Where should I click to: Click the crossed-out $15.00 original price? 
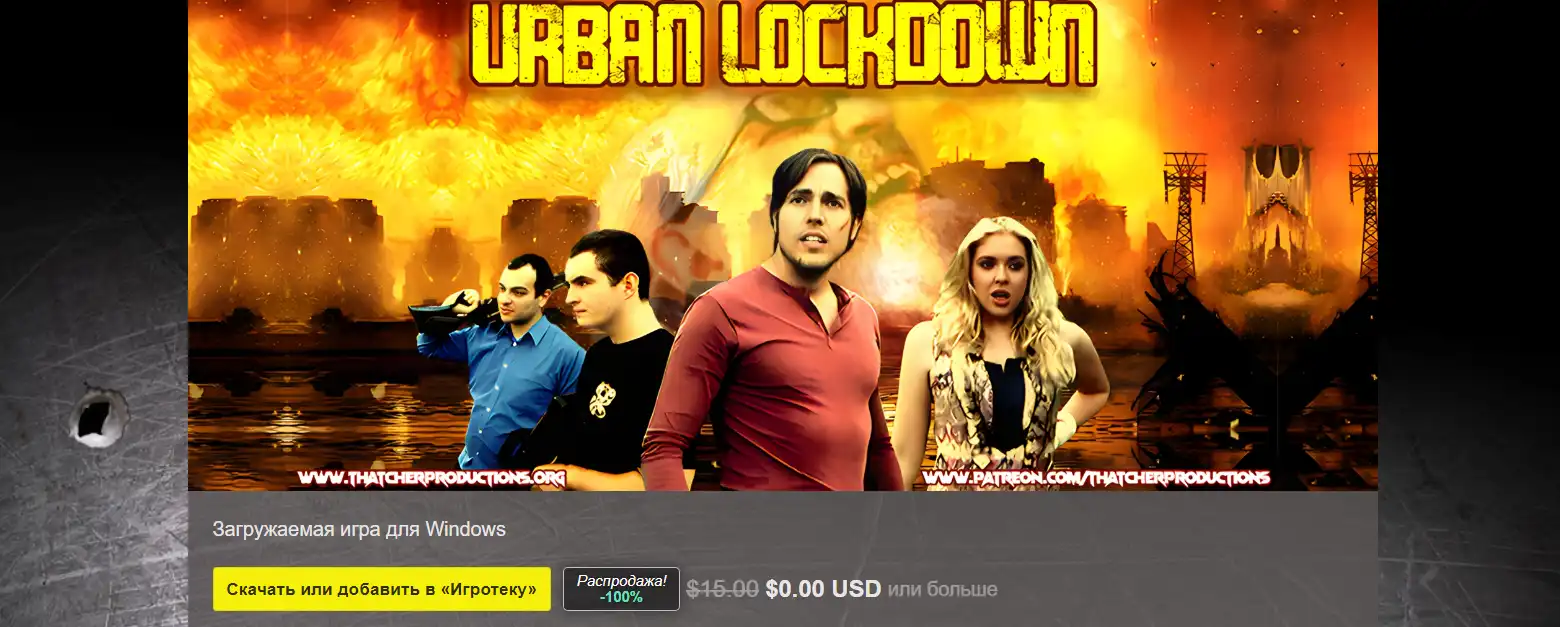tap(723, 589)
